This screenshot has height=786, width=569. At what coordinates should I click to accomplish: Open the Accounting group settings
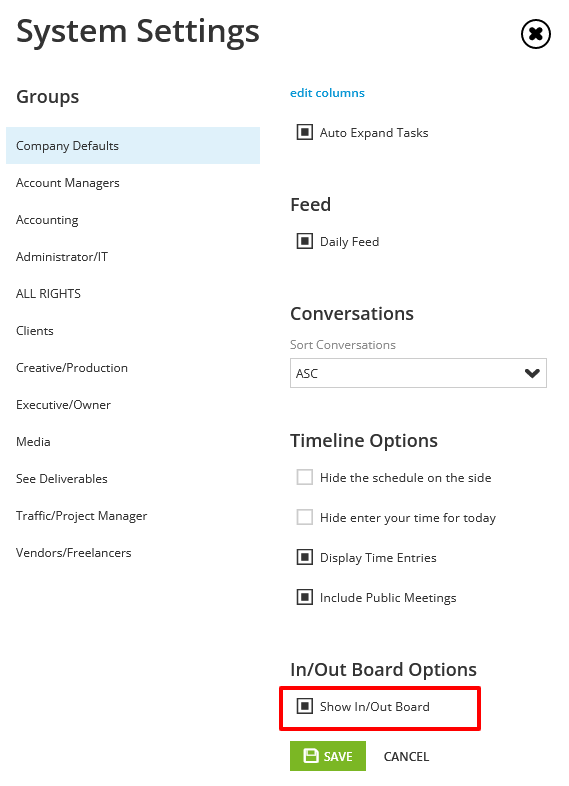pyautogui.click(x=47, y=220)
